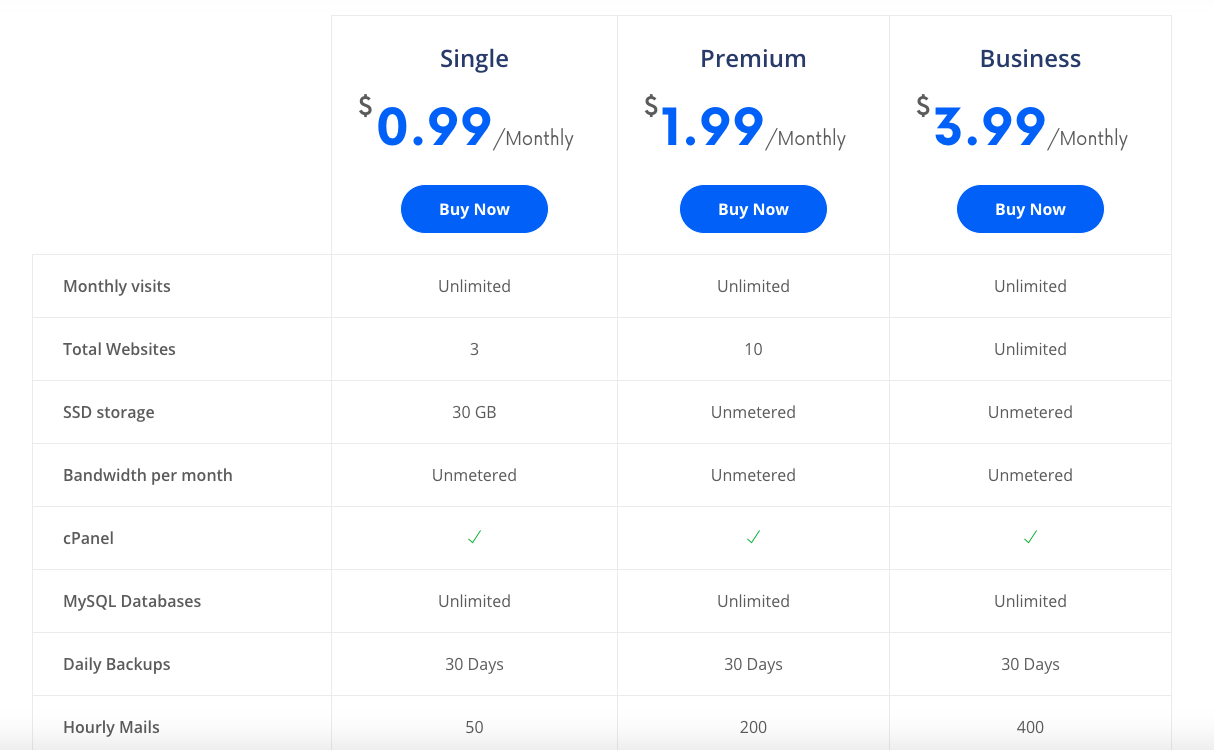Viewport: 1214px width, 750px height.
Task: Select the 30 GB storage cell for Single
Action: (x=474, y=411)
